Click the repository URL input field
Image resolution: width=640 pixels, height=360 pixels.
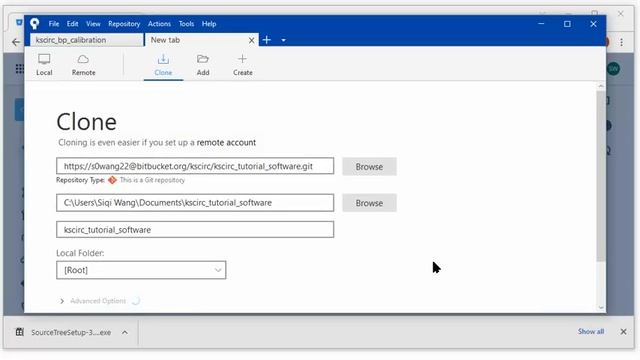(195, 166)
